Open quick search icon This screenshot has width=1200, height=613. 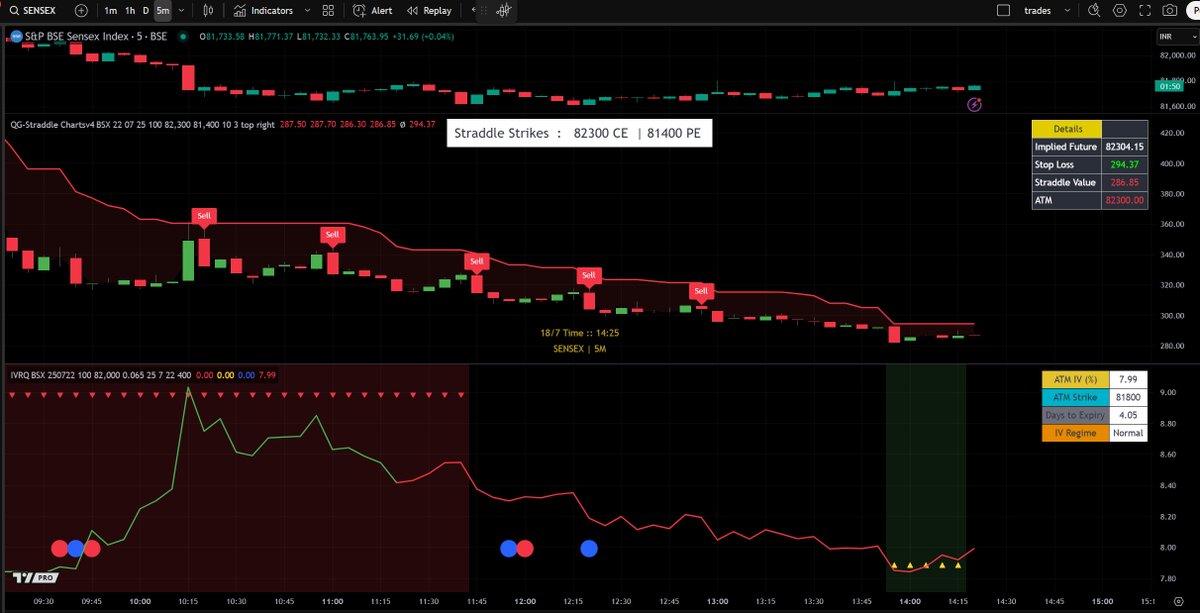1093,10
